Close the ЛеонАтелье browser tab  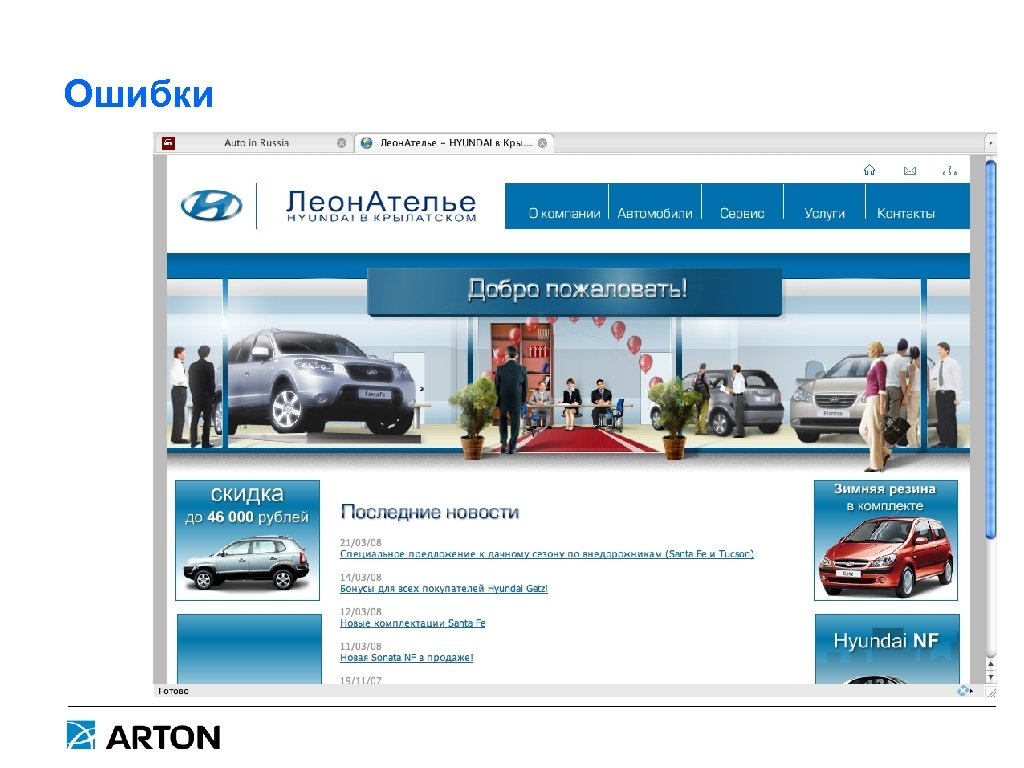pyautogui.click(x=542, y=142)
